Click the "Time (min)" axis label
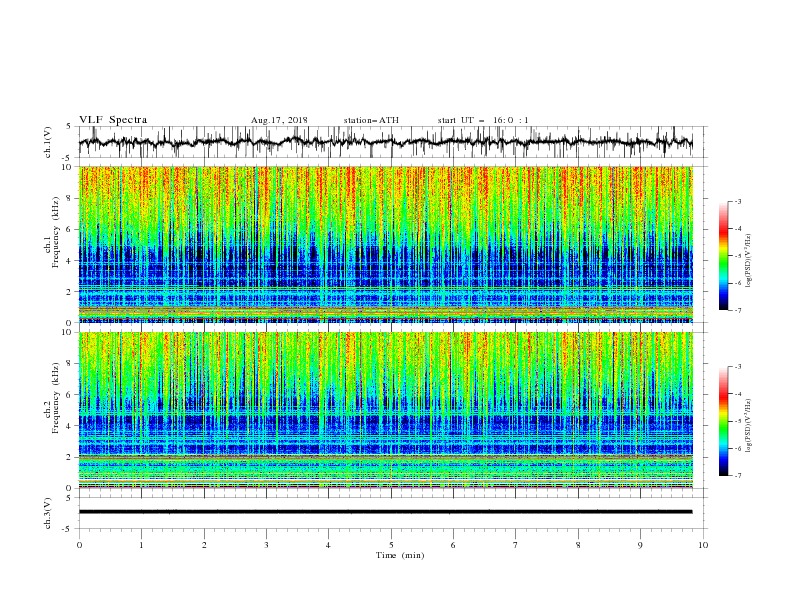 [x=400, y=555]
